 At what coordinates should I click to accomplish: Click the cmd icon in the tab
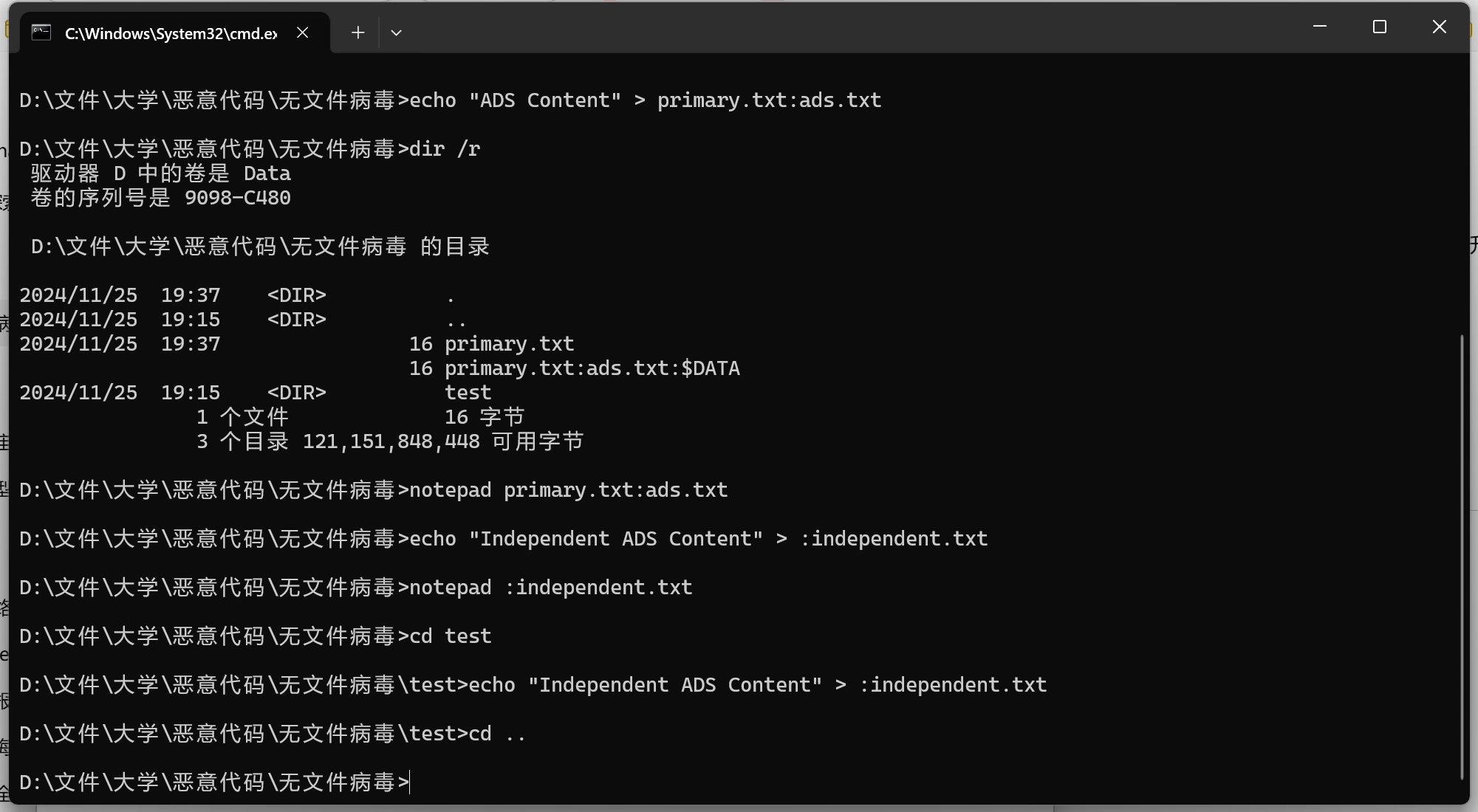(x=41, y=32)
